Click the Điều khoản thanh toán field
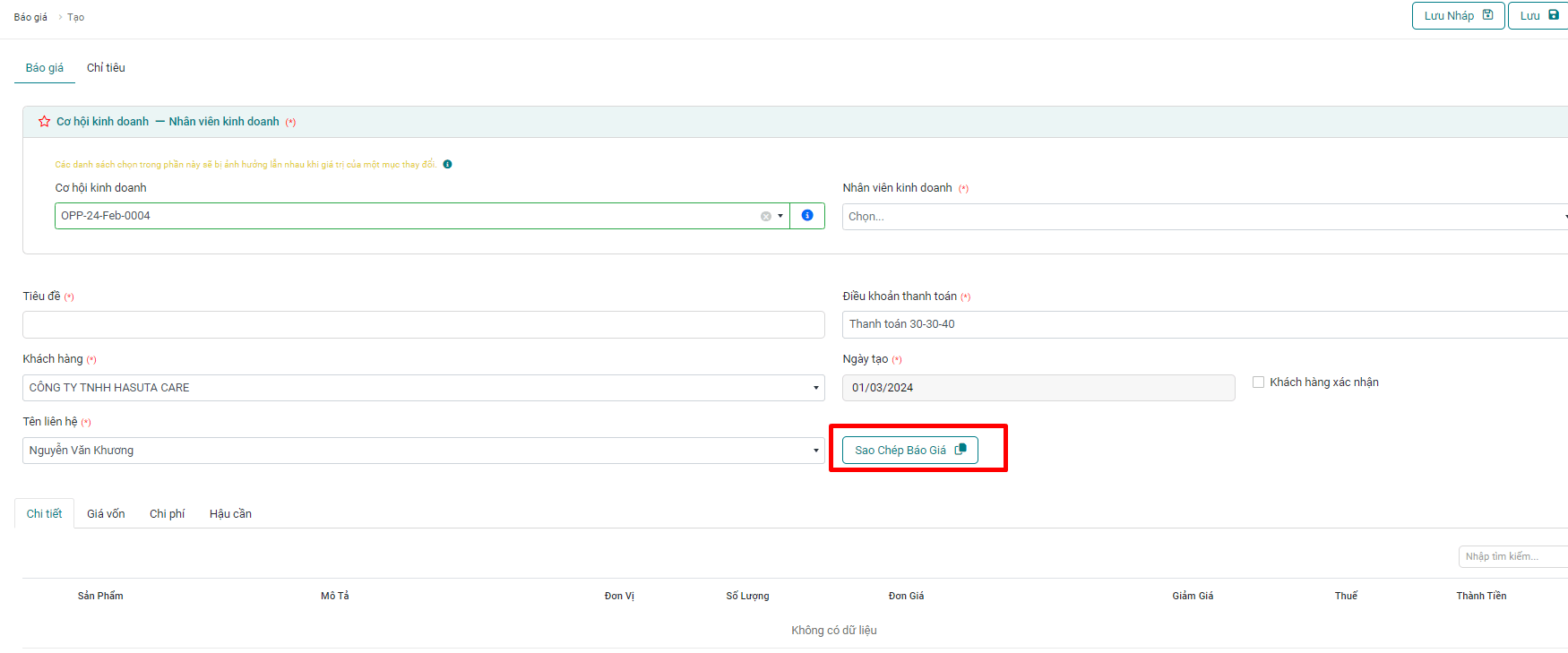 pyautogui.click(x=1201, y=325)
